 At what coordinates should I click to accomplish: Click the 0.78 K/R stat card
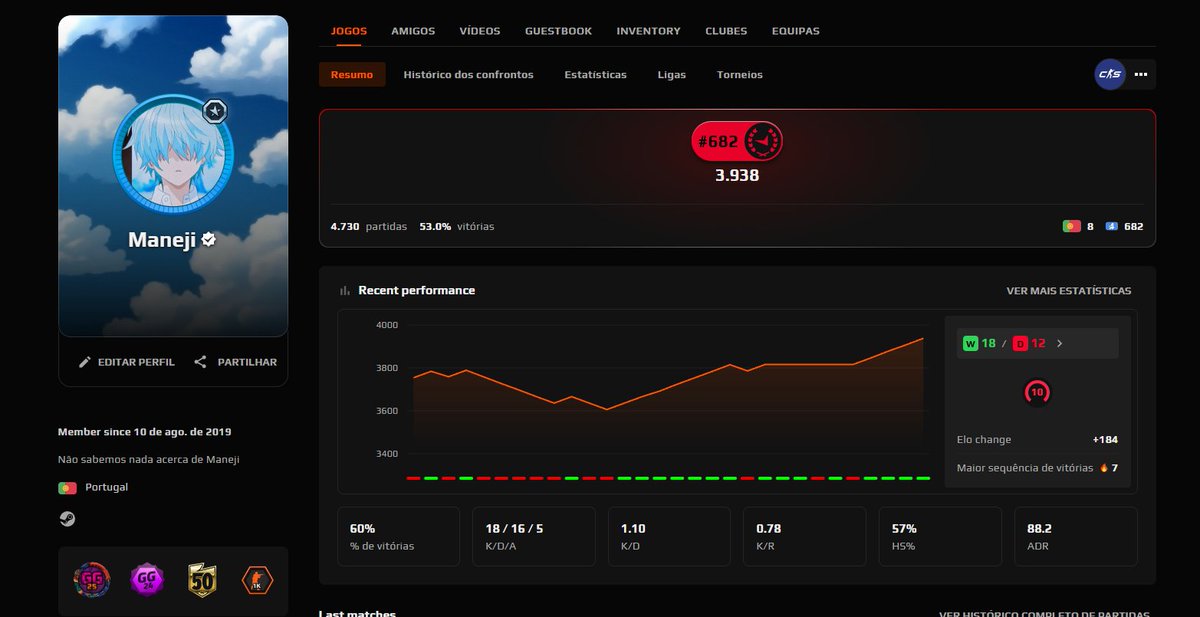(804, 536)
